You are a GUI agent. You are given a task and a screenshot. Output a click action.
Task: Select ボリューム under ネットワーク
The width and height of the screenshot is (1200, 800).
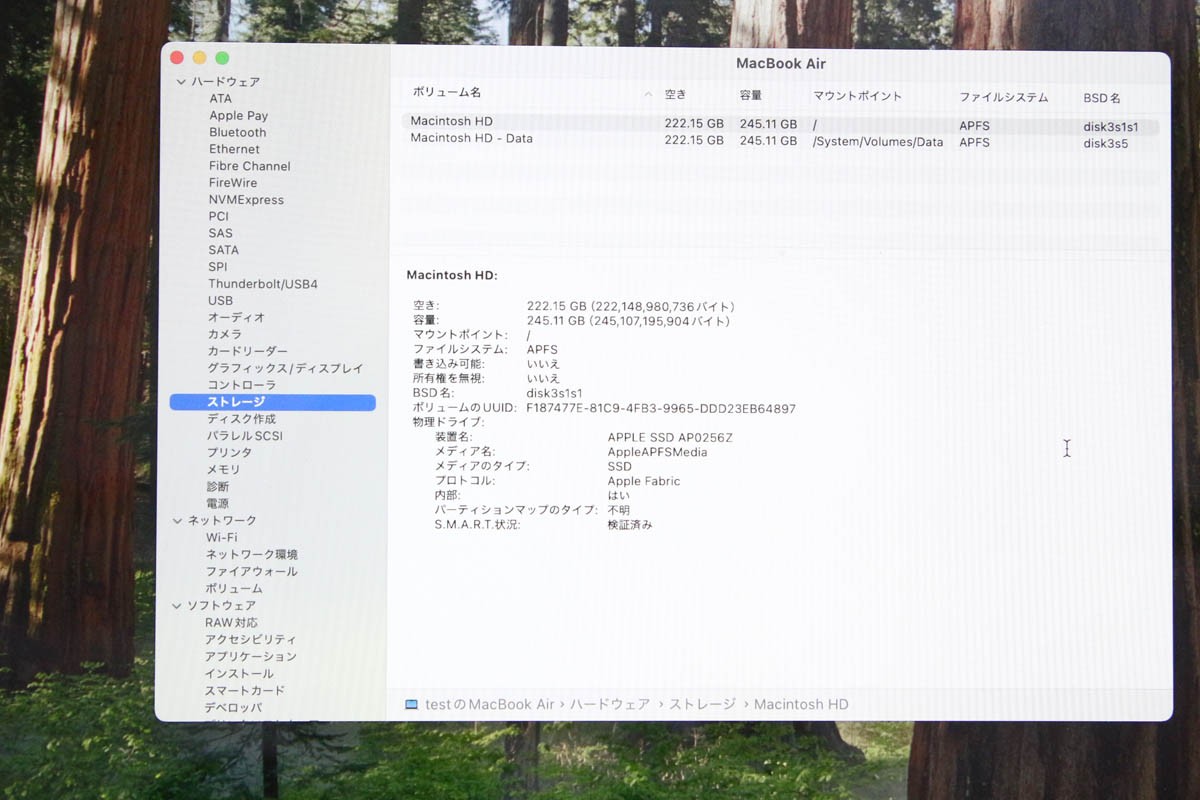234,588
